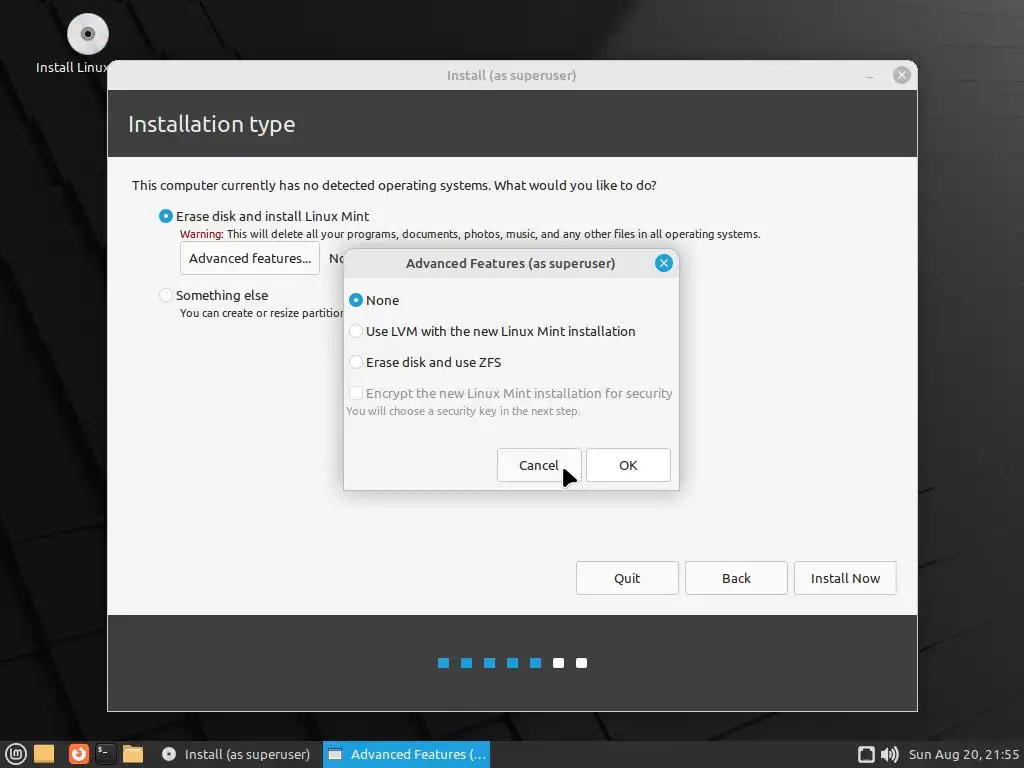The height and width of the screenshot is (768, 1024).
Task: Tick the Encrypt new Linux Mint installation checkbox
Action: (x=355, y=393)
